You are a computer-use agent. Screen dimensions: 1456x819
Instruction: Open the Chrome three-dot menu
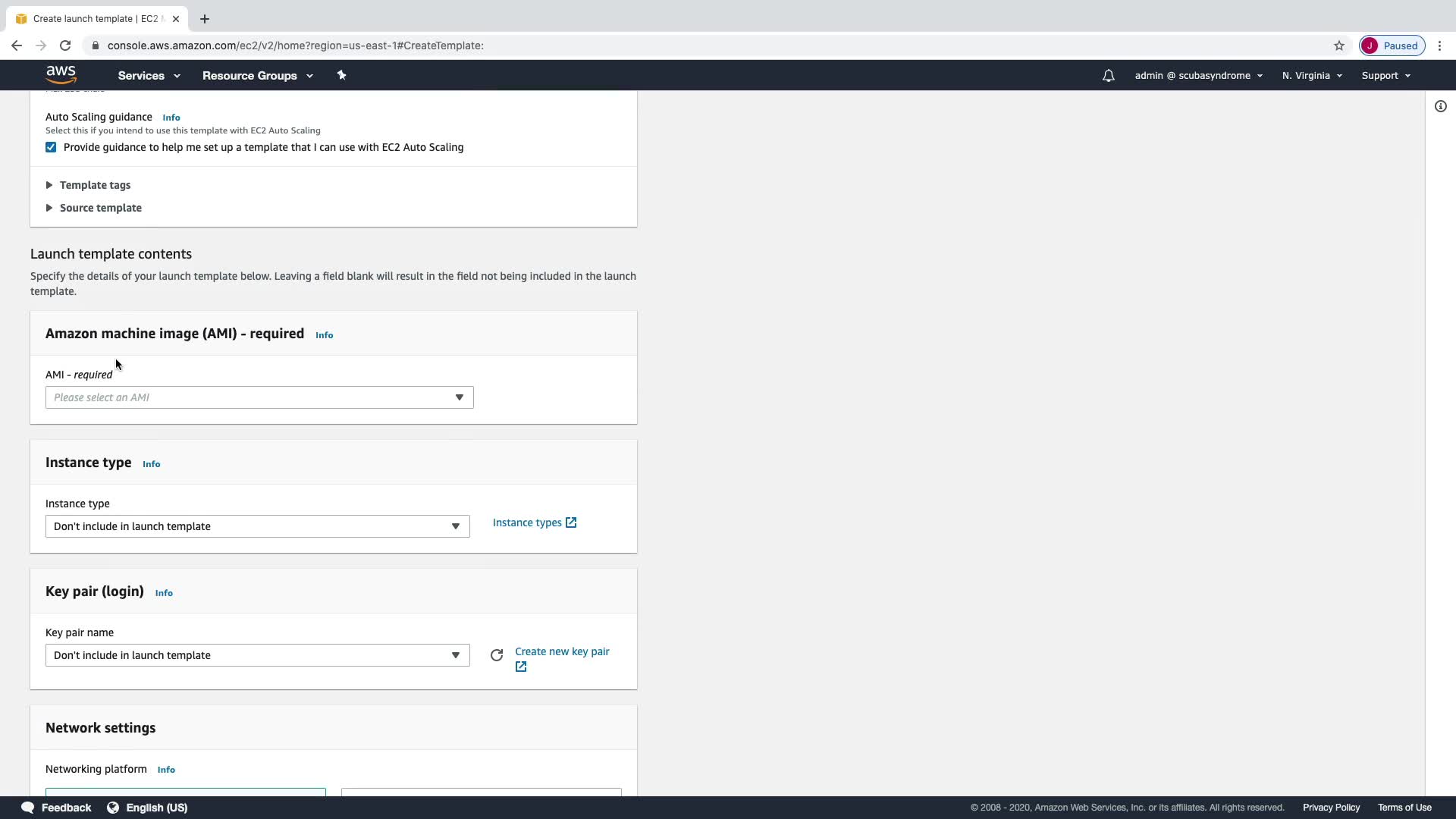pos(1439,45)
